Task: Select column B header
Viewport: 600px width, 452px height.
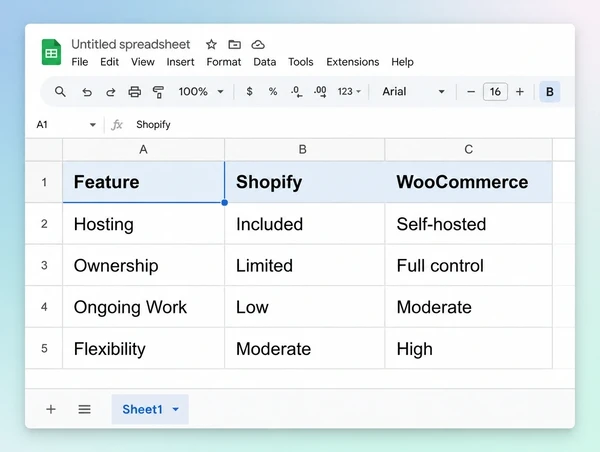Action: (305, 150)
